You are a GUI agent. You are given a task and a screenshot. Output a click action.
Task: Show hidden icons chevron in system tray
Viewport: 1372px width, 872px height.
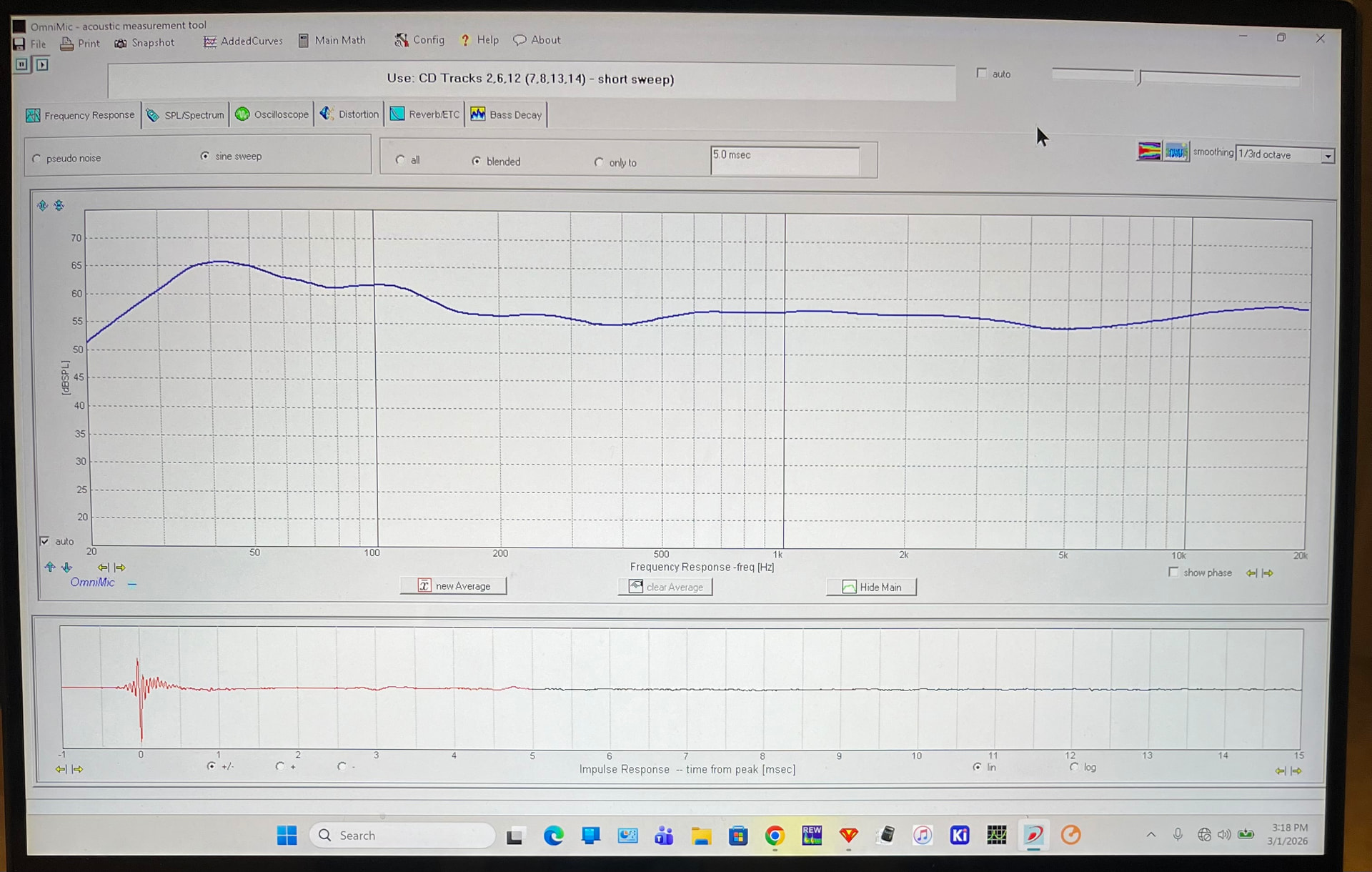point(1150,835)
